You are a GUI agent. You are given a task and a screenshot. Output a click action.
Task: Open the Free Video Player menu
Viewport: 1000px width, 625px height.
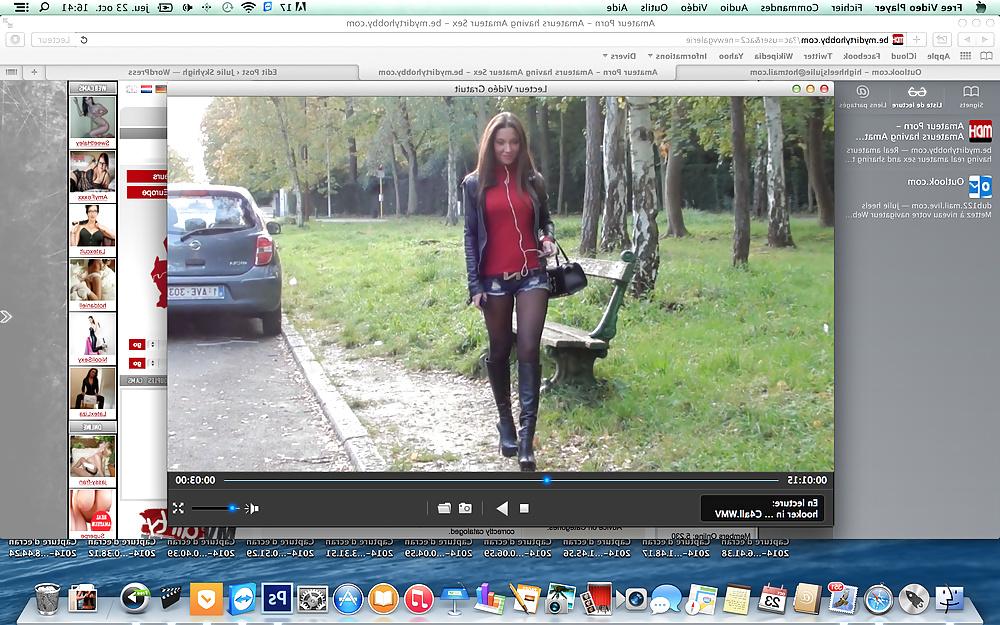tap(918, 8)
